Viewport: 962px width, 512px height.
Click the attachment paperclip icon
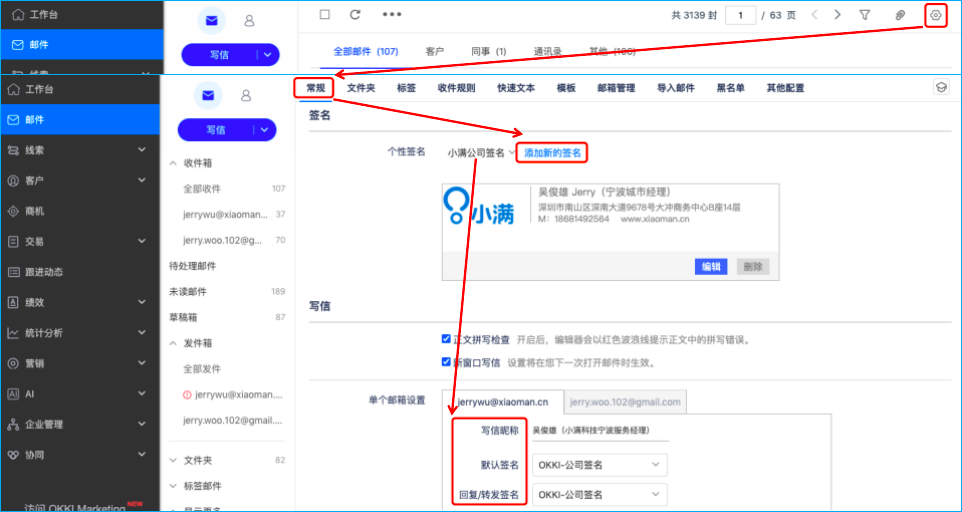900,15
